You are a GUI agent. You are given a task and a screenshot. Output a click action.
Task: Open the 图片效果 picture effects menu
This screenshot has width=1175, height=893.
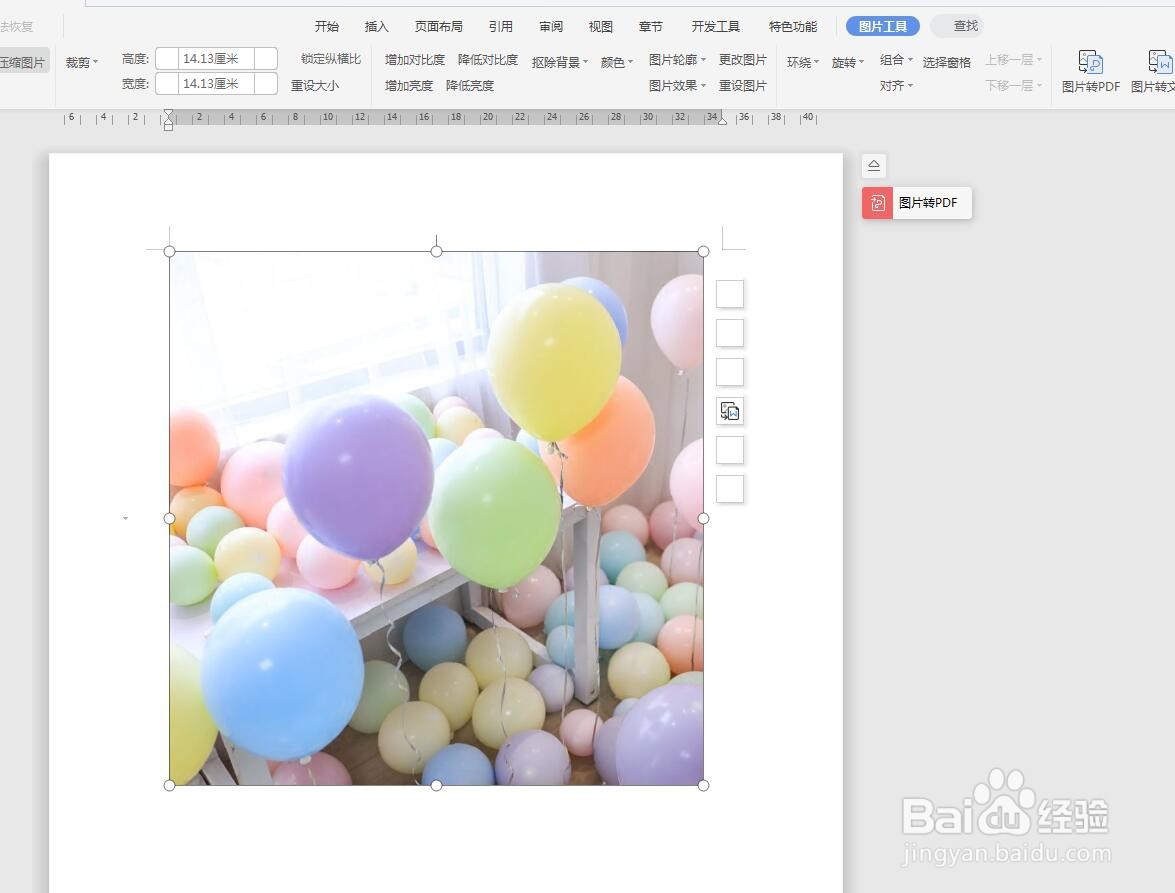(677, 85)
